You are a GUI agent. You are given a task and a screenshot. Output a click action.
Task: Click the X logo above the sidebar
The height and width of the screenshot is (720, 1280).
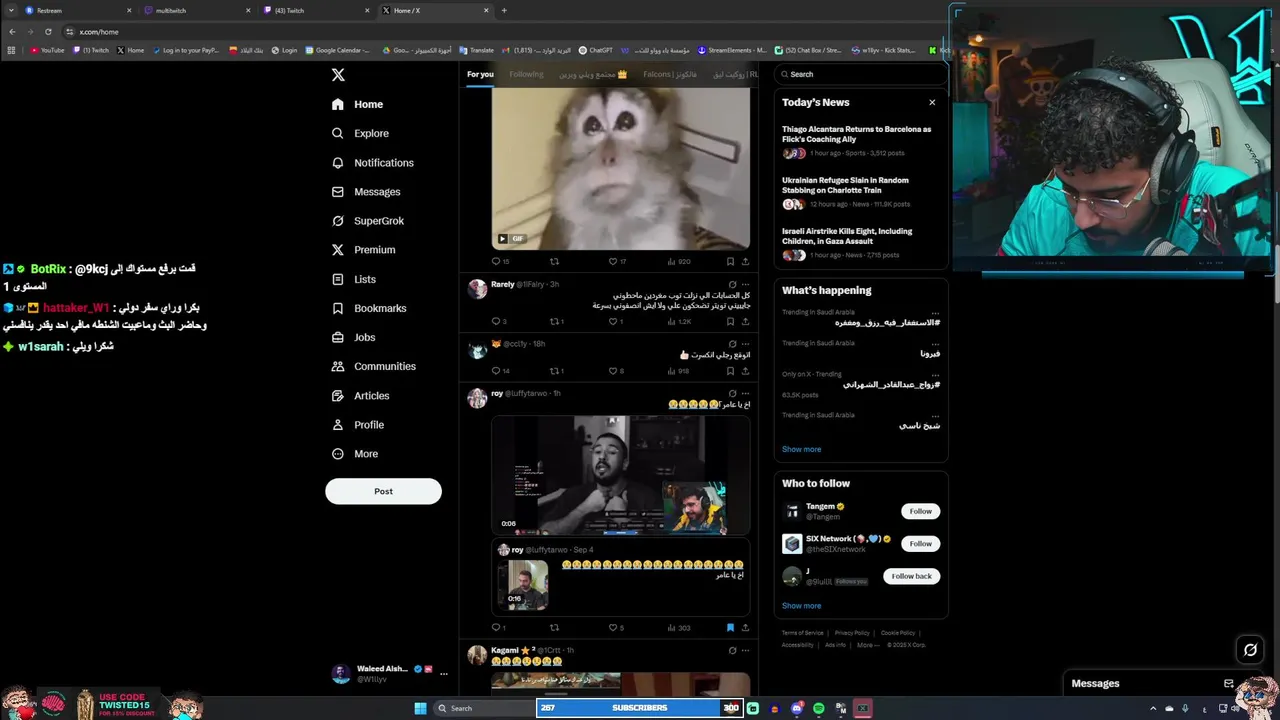coord(338,75)
